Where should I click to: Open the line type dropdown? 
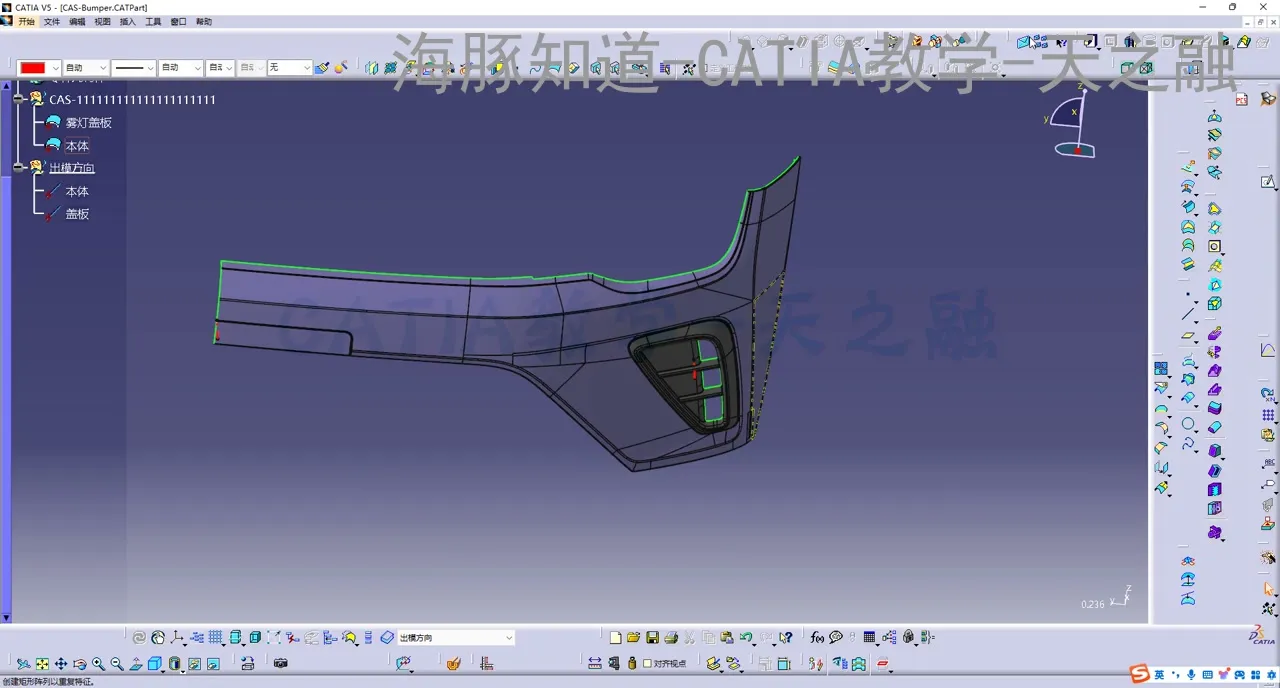click(x=150, y=68)
